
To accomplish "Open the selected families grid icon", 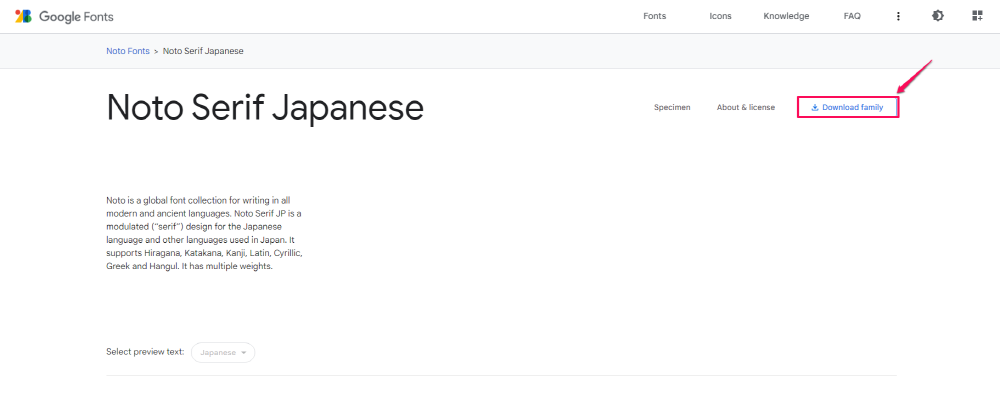I will pyautogui.click(x=977, y=16).
